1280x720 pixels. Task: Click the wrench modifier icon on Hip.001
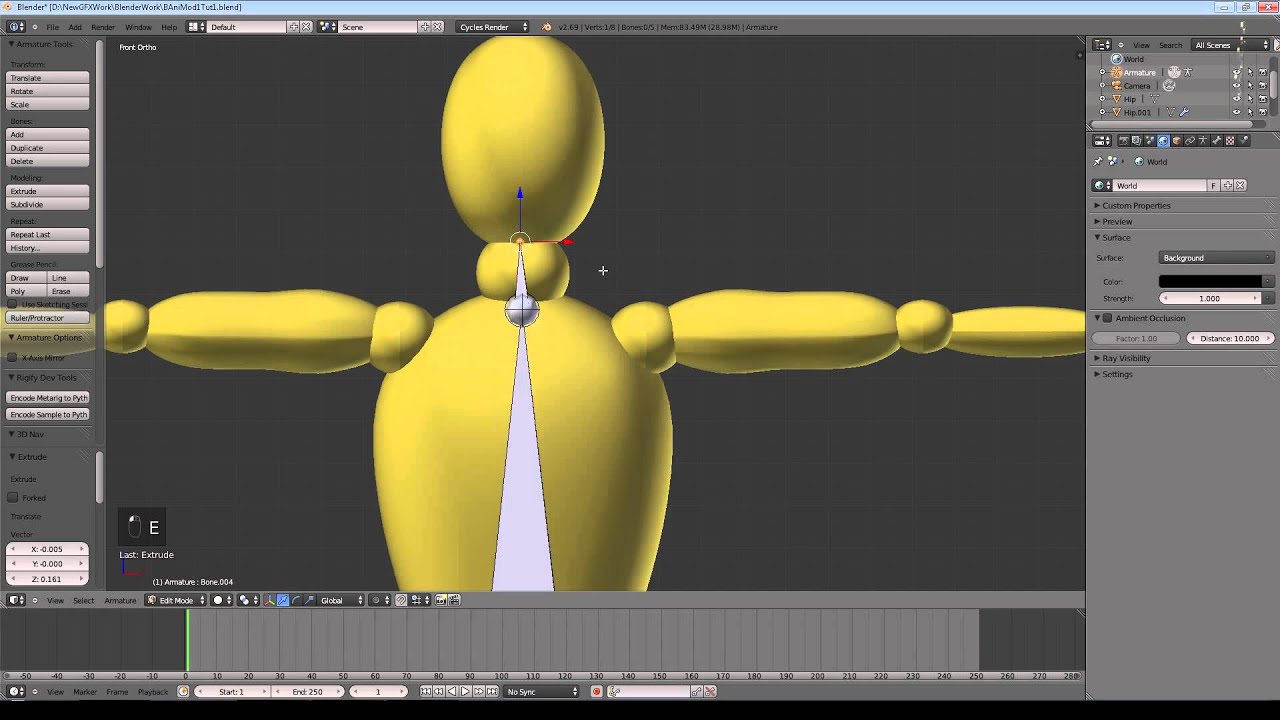1184,112
